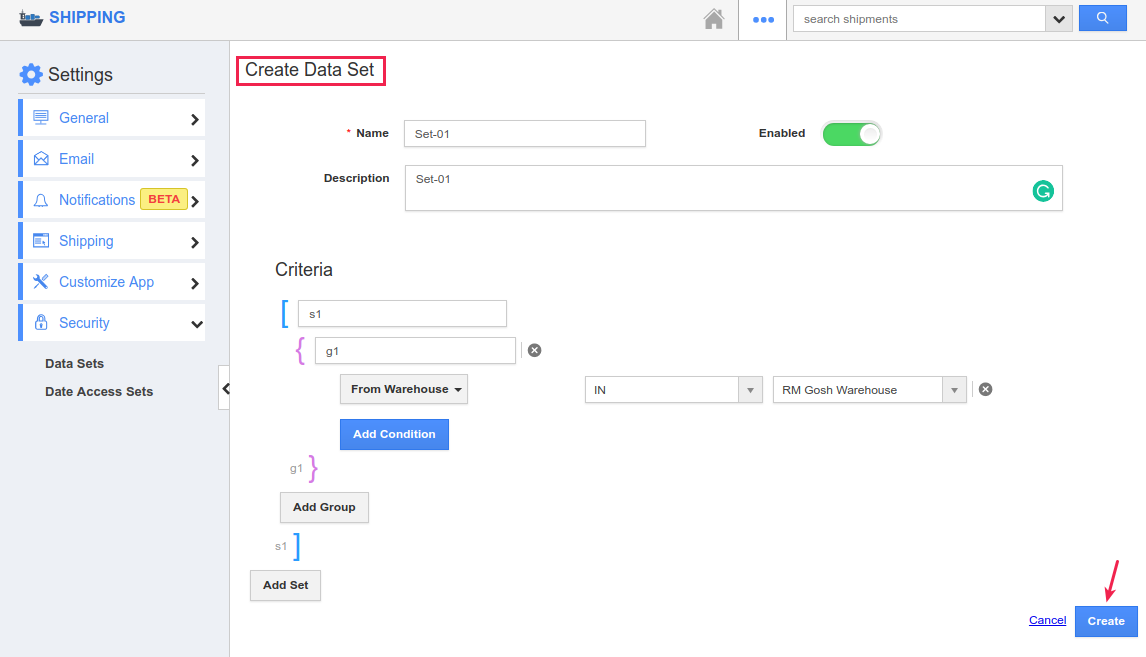The width and height of the screenshot is (1146, 657).
Task: Click the Shipping app logo icon
Action: tap(31, 18)
